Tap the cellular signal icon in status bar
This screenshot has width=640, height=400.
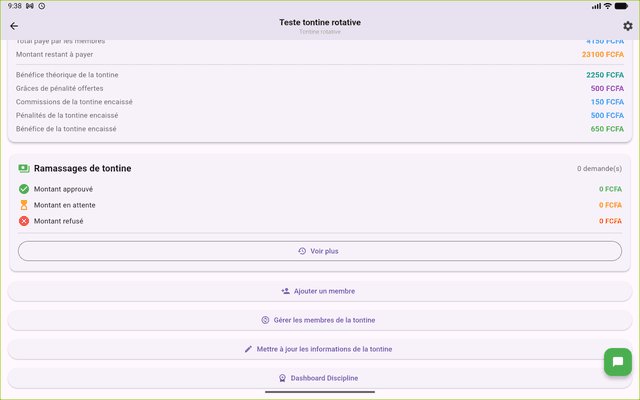(596, 6)
